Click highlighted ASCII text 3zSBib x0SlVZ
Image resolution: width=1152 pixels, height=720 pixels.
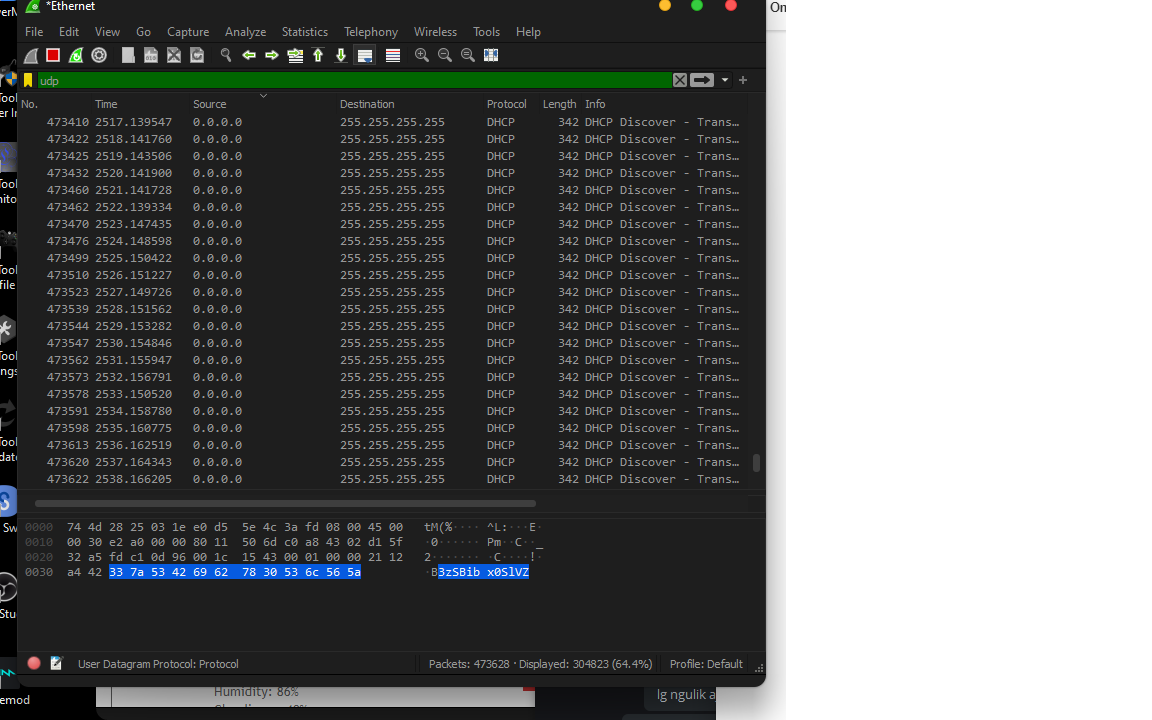pos(483,572)
